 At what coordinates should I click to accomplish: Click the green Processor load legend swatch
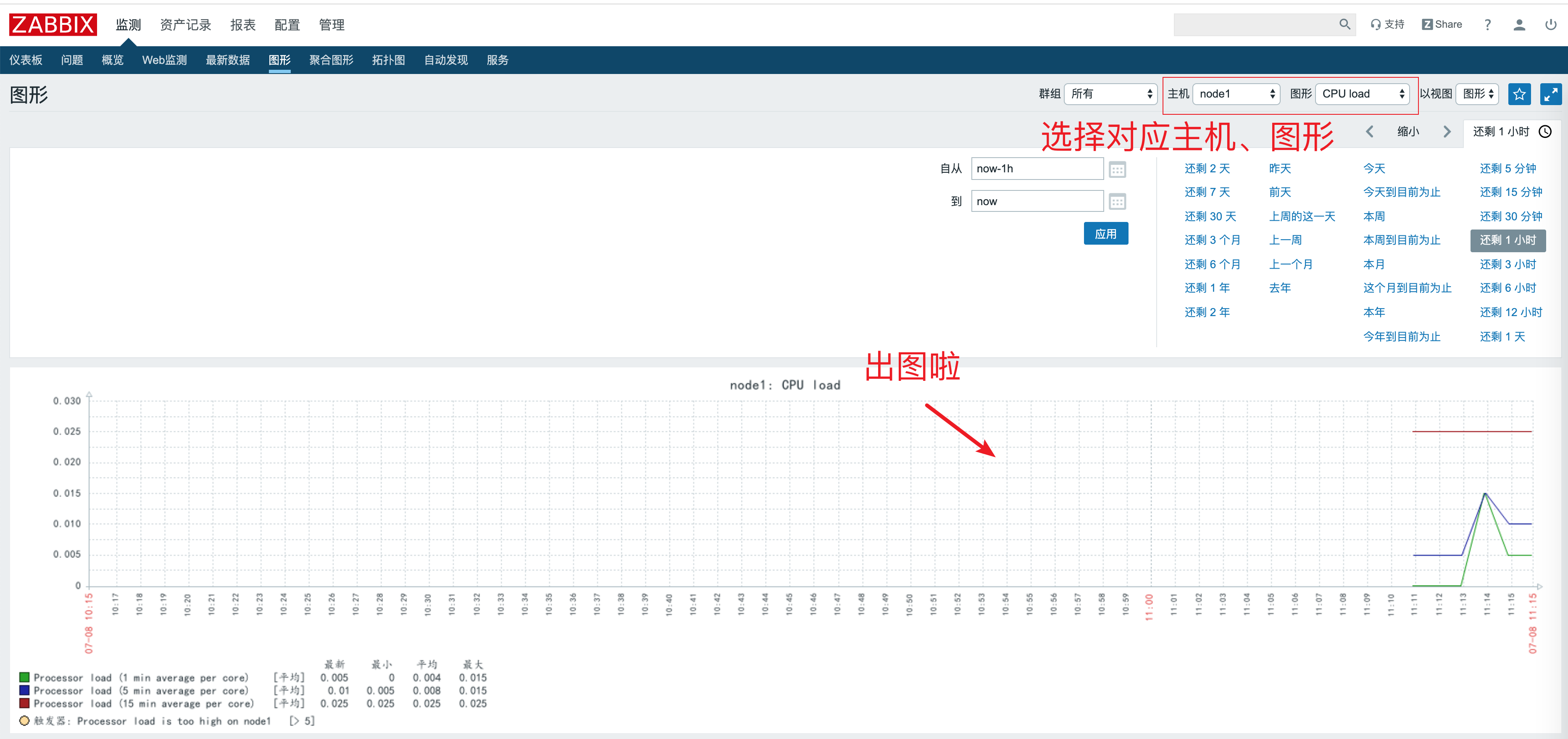24,677
